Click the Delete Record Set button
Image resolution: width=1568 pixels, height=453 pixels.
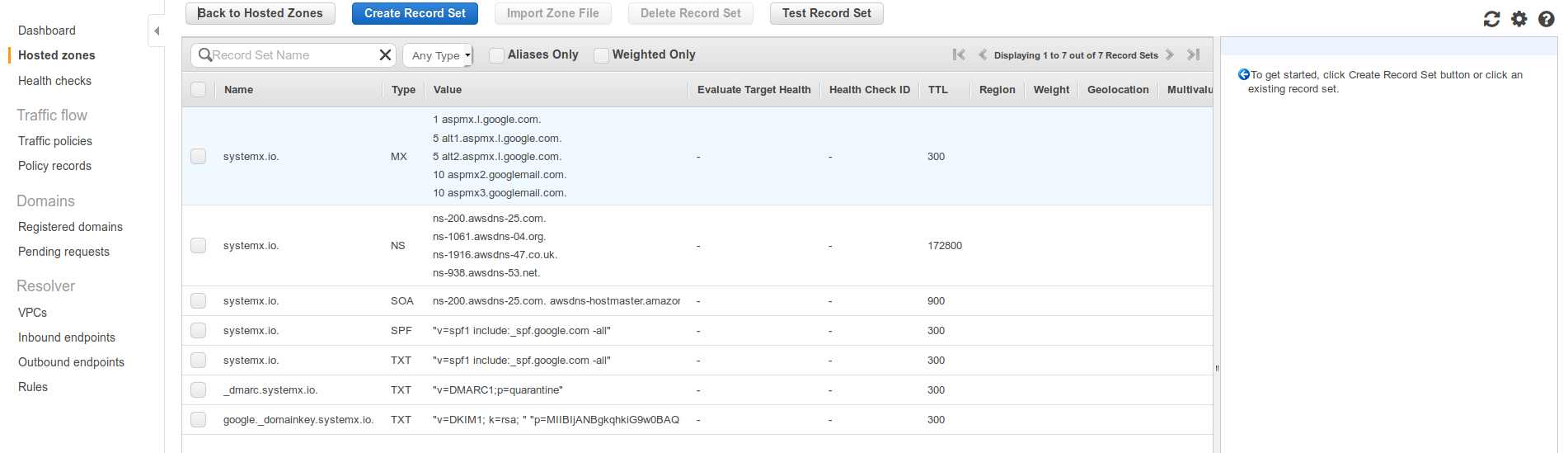tap(690, 13)
